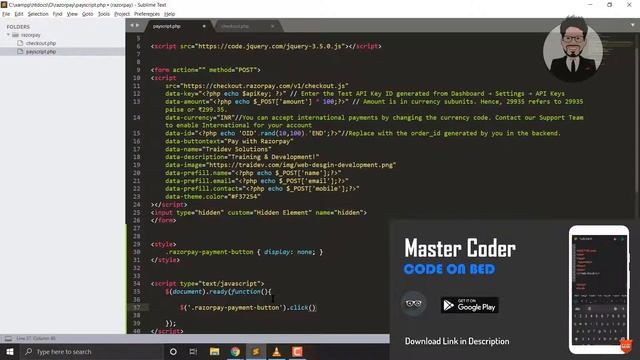Screen dimensions: 640x360
Task: Place cursor after .click() on line 37
Action: pyautogui.click(x=316, y=307)
